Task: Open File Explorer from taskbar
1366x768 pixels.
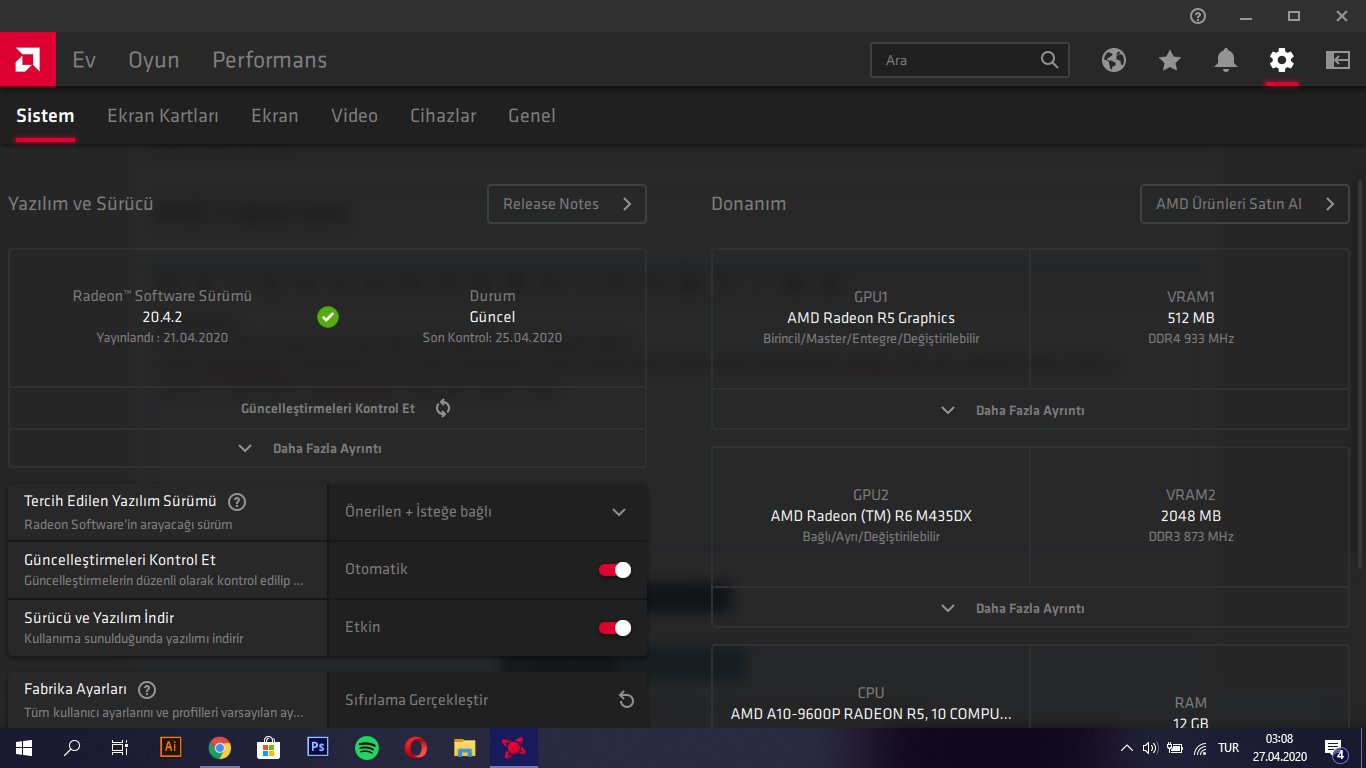Action: tap(465, 747)
